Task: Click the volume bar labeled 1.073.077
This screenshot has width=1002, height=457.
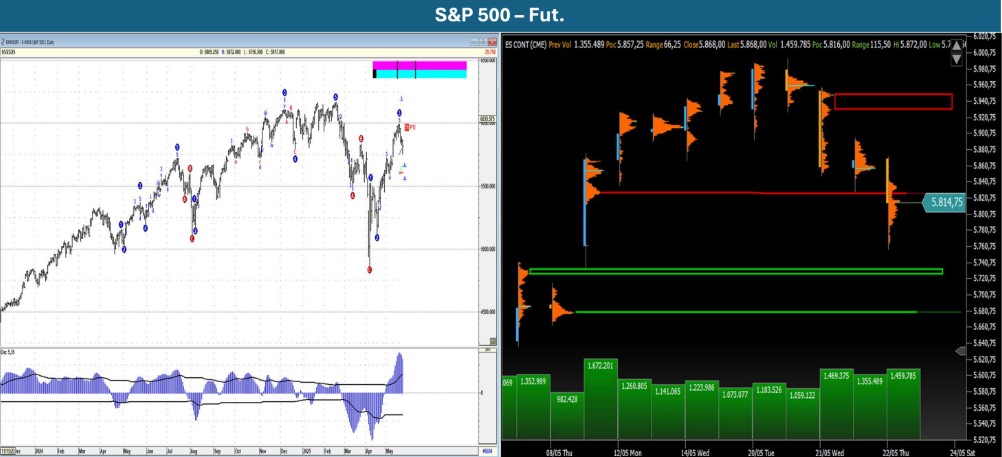Action: pos(736,414)
